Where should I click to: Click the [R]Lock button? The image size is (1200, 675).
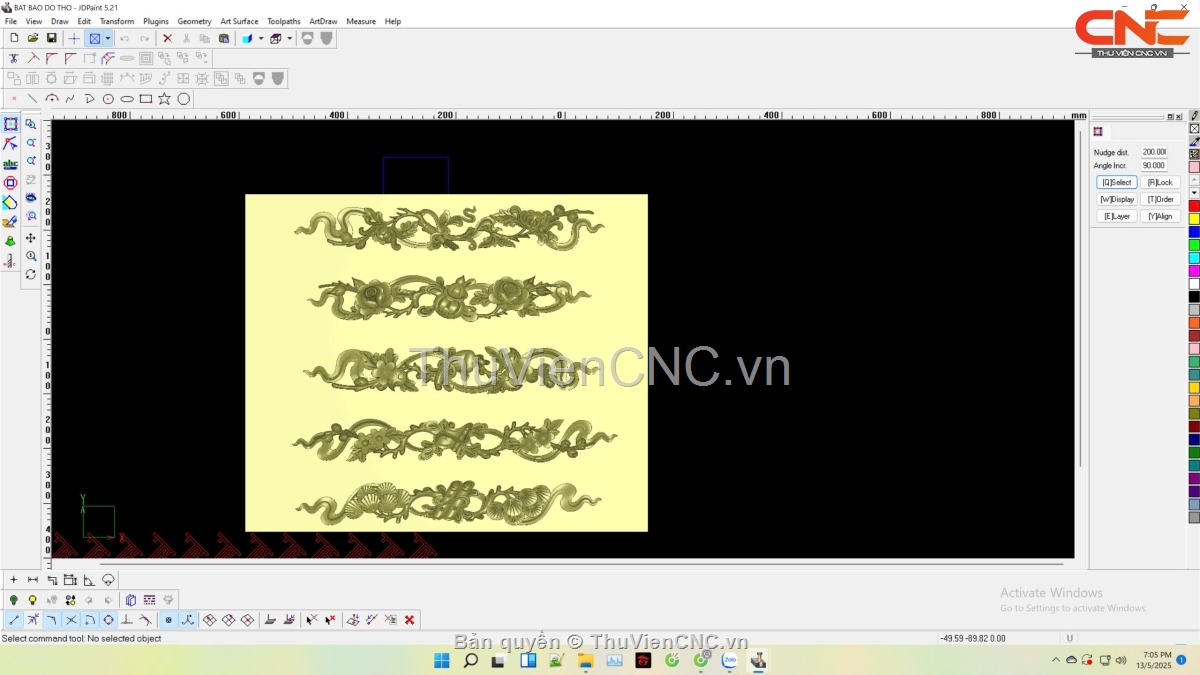[1160, 182]
